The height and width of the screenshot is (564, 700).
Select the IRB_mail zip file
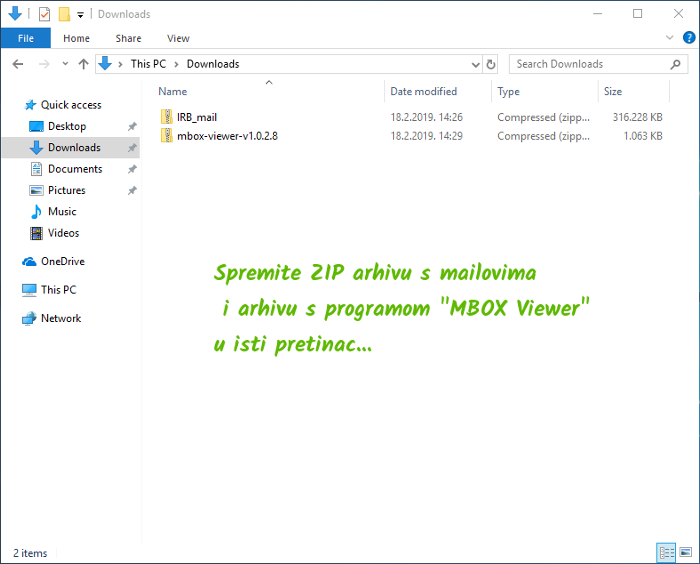197,117
